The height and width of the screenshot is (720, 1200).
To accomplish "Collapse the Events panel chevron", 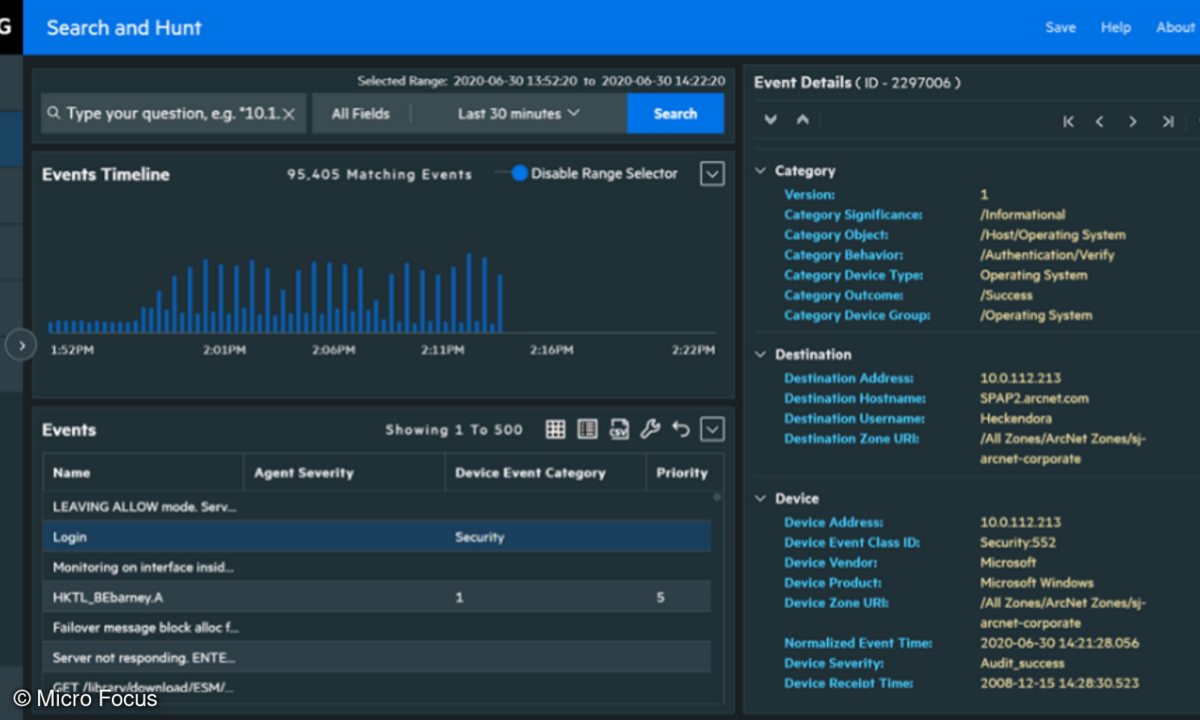I will pyautogui.click(x=712, y=430).
